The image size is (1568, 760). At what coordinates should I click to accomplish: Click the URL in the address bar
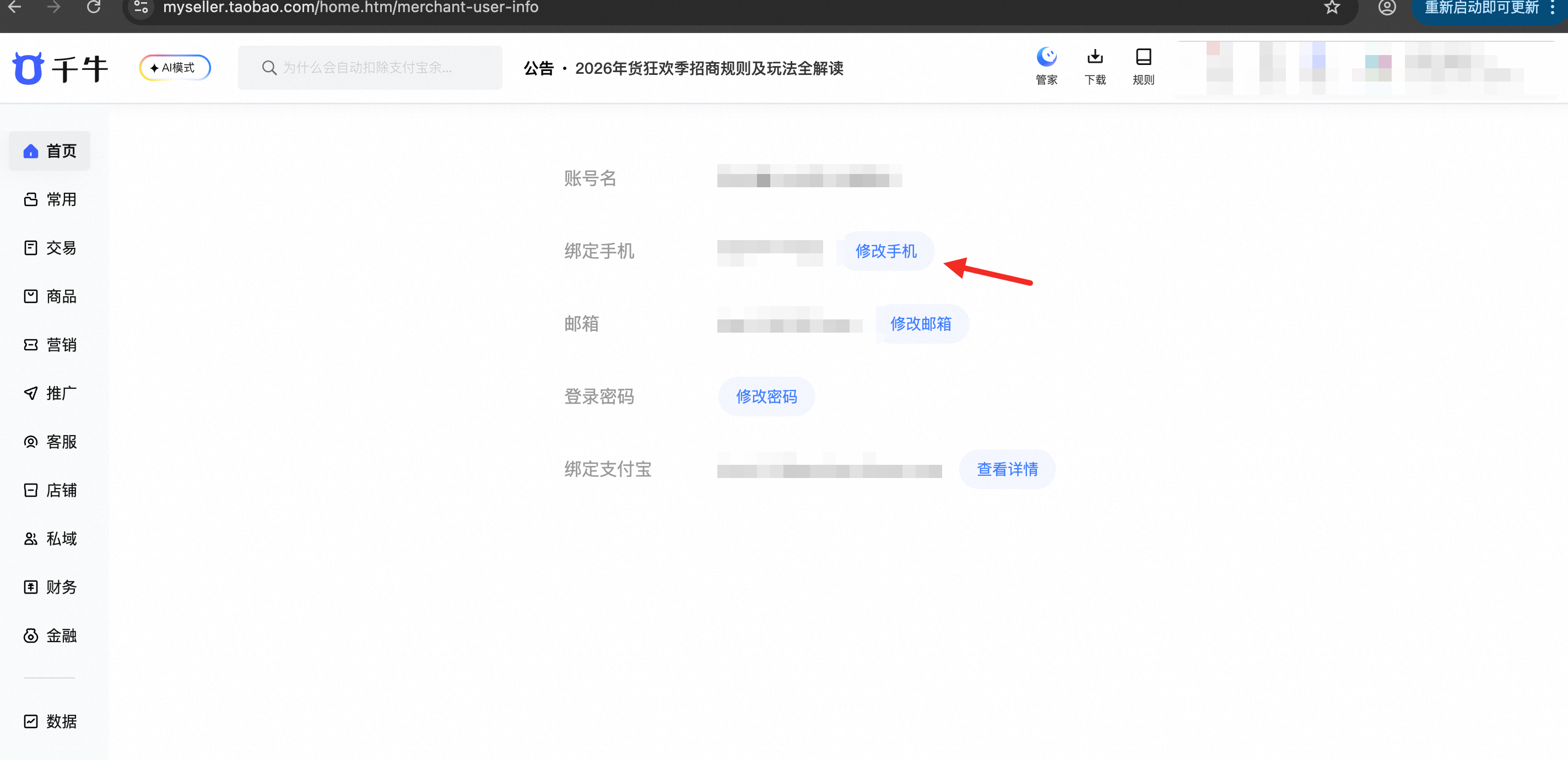click(350, 7)
